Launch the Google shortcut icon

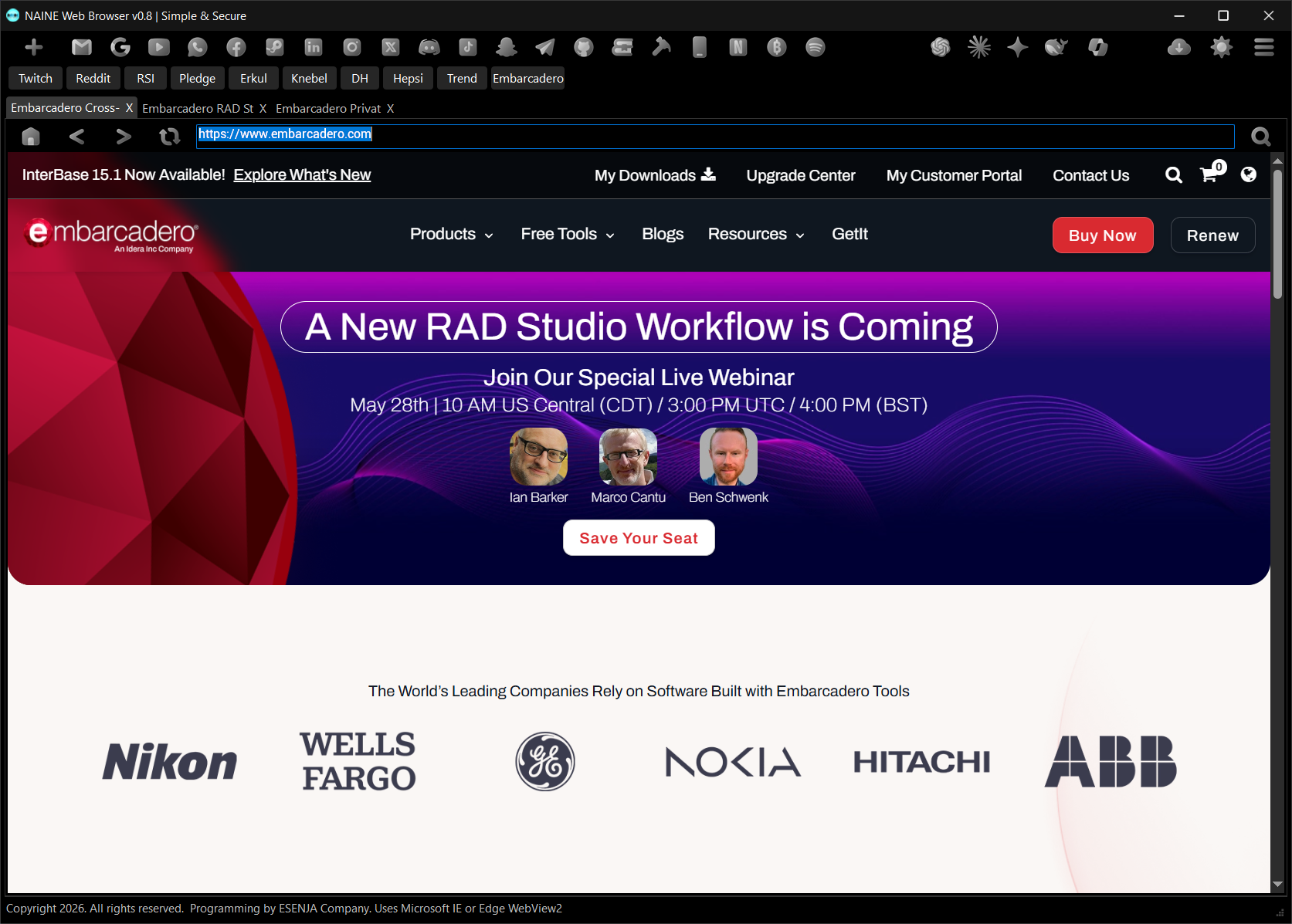[x=120, y=47]
